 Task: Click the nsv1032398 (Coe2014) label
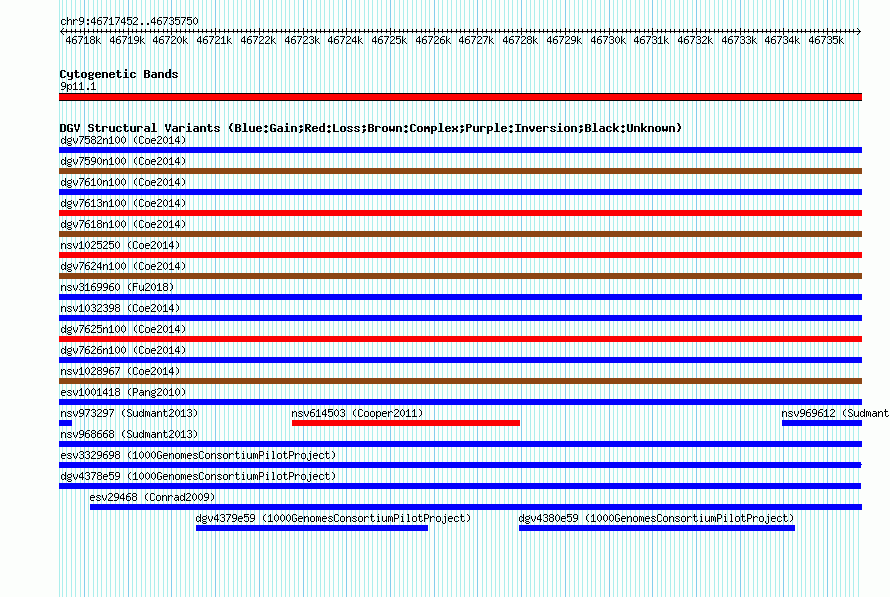coord(120,308)
